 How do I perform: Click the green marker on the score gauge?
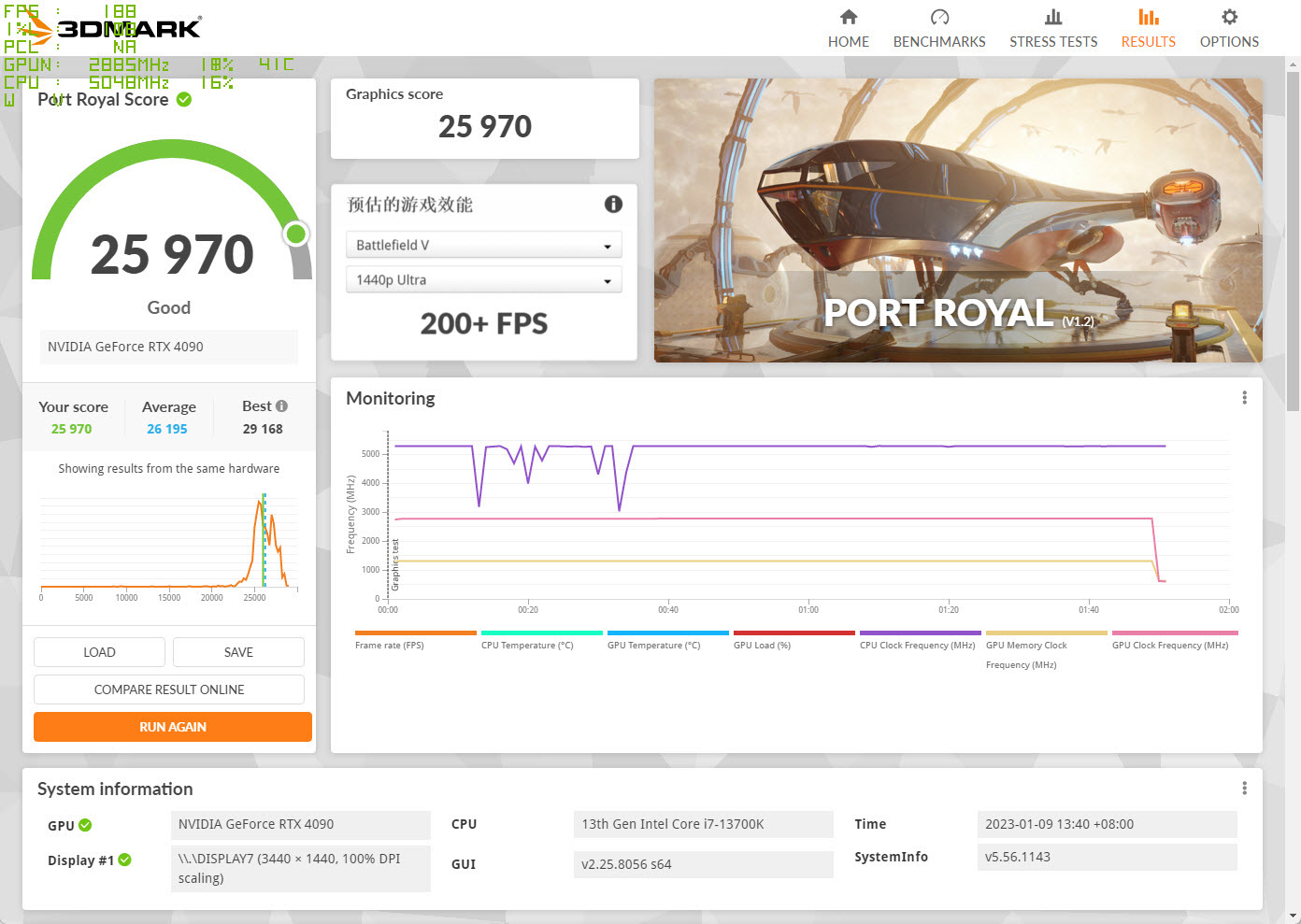295,235
